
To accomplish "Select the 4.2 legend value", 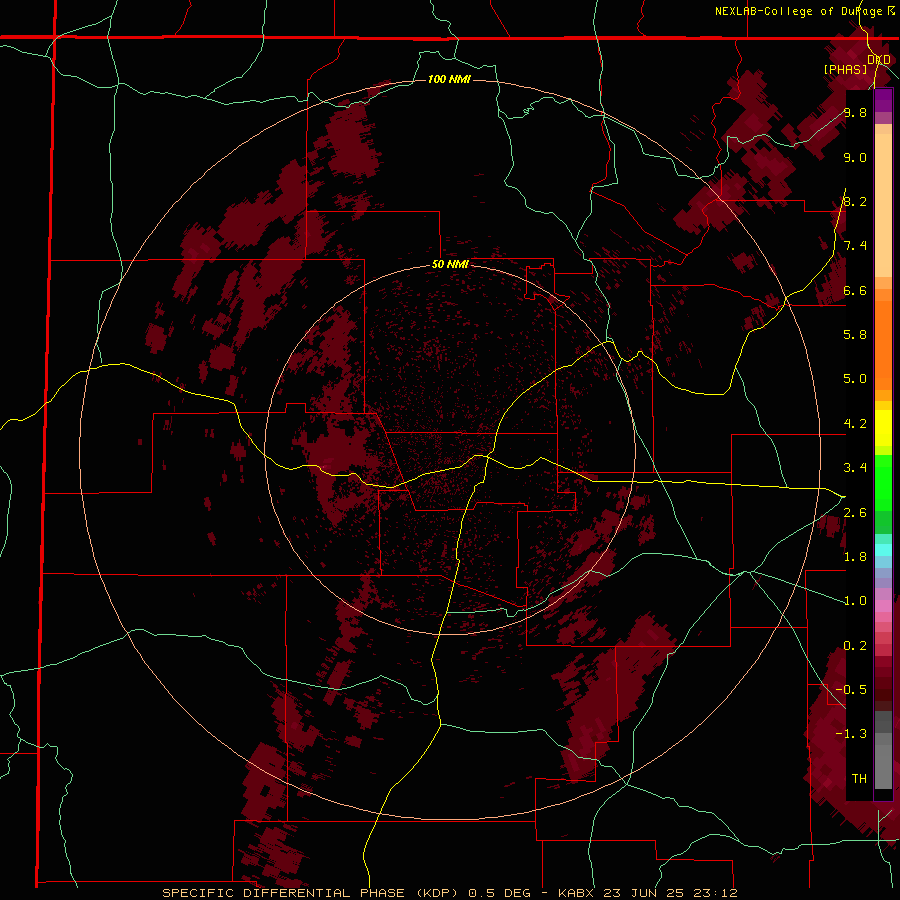I will (855, 424).
